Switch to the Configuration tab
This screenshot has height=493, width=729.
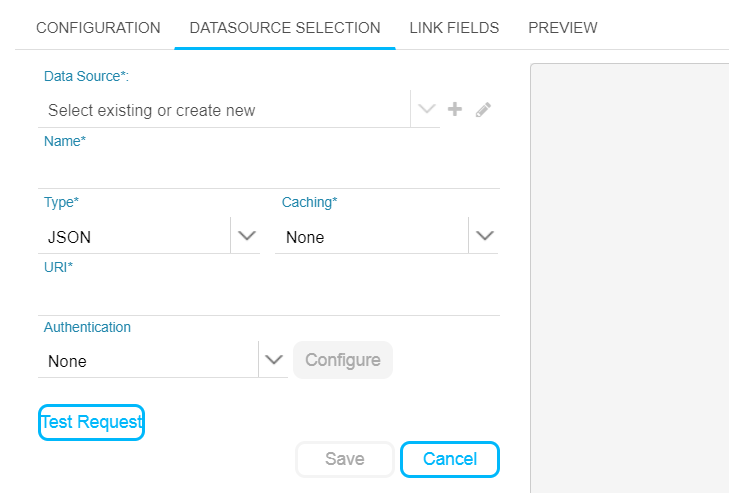pyautogui.click(x=98, y=28)
